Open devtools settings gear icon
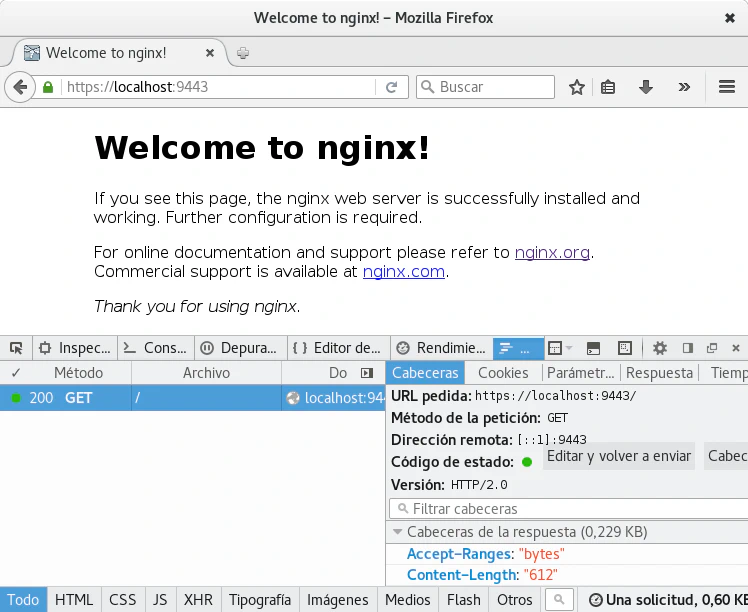 [659, 348]
